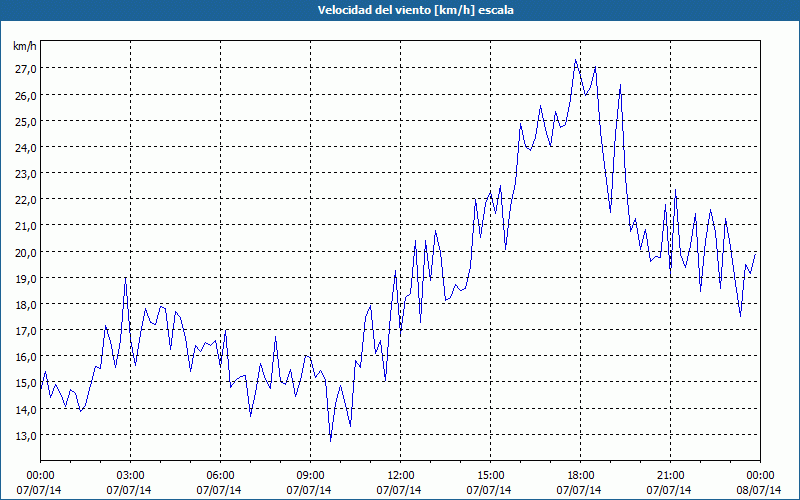Viewport: 800px width, 500px height.
Task: Click the 03:00 time axis label
Action: pos(130,476)
